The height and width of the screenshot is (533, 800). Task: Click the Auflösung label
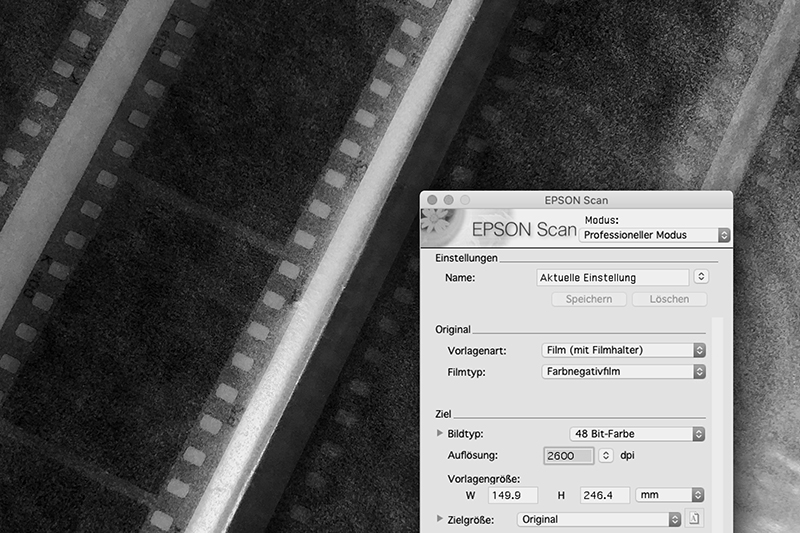(472, 455)
